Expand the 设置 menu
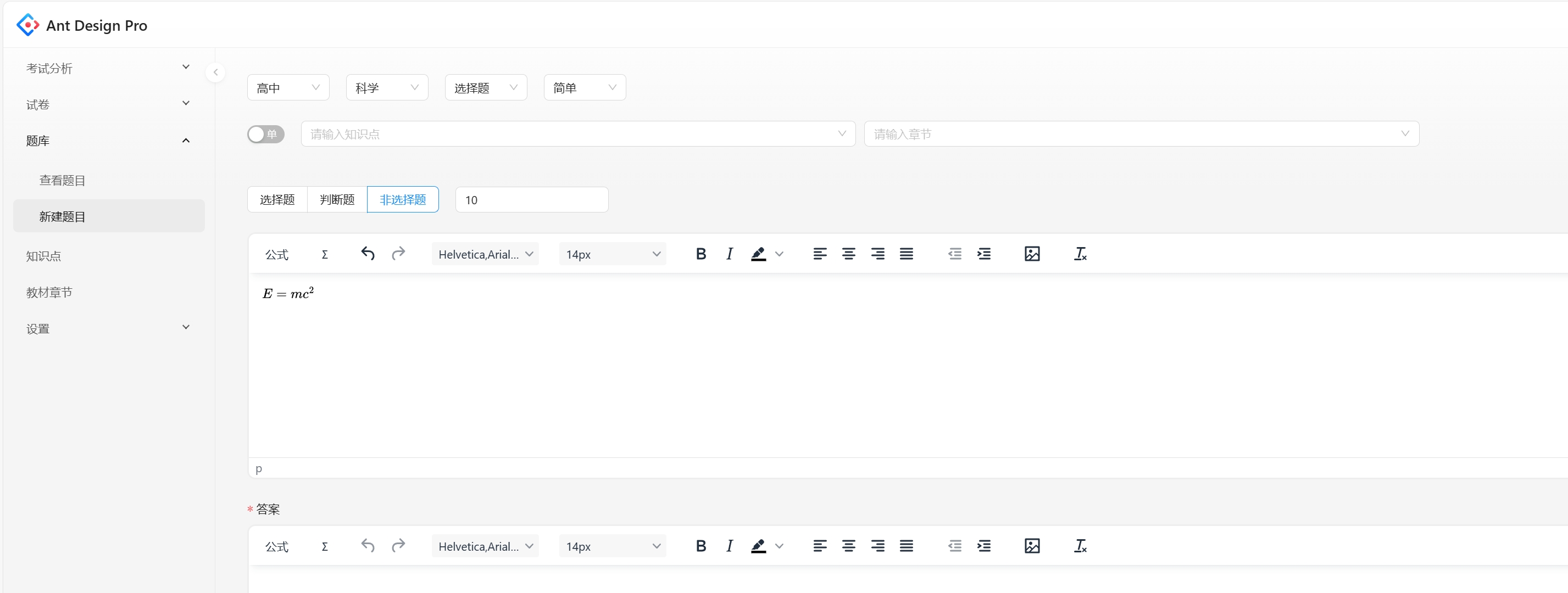Image resolution: width=1568 pixels, height=593 pixels. click(109, 328)
